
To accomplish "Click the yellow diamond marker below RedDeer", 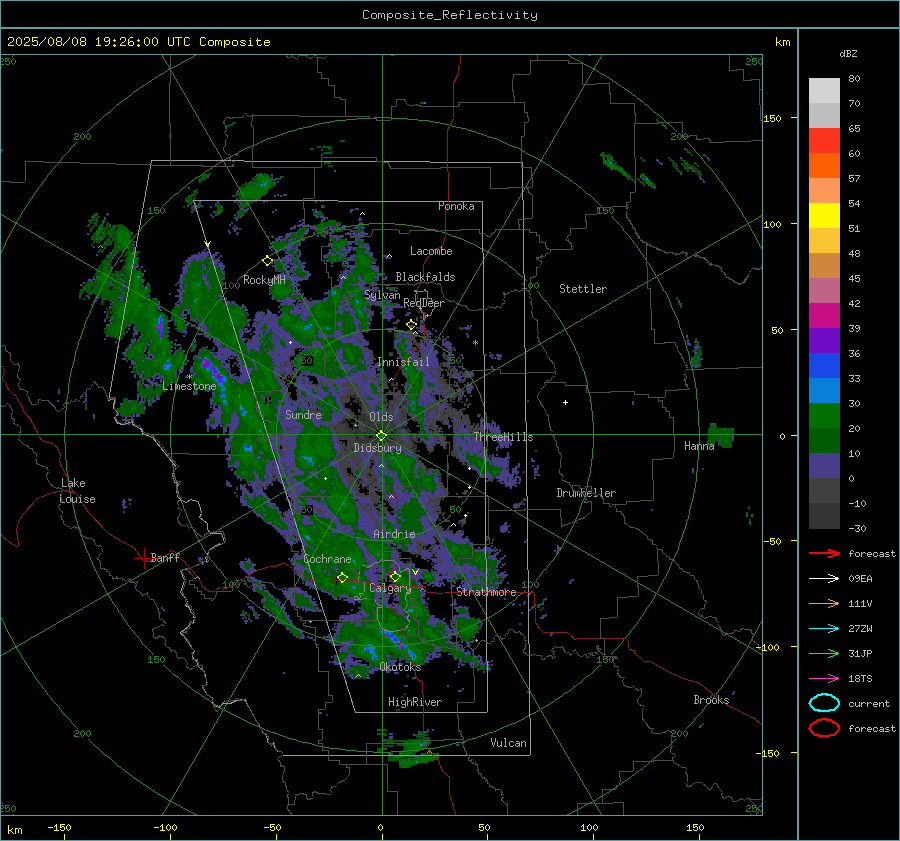I will pos(411,325).
